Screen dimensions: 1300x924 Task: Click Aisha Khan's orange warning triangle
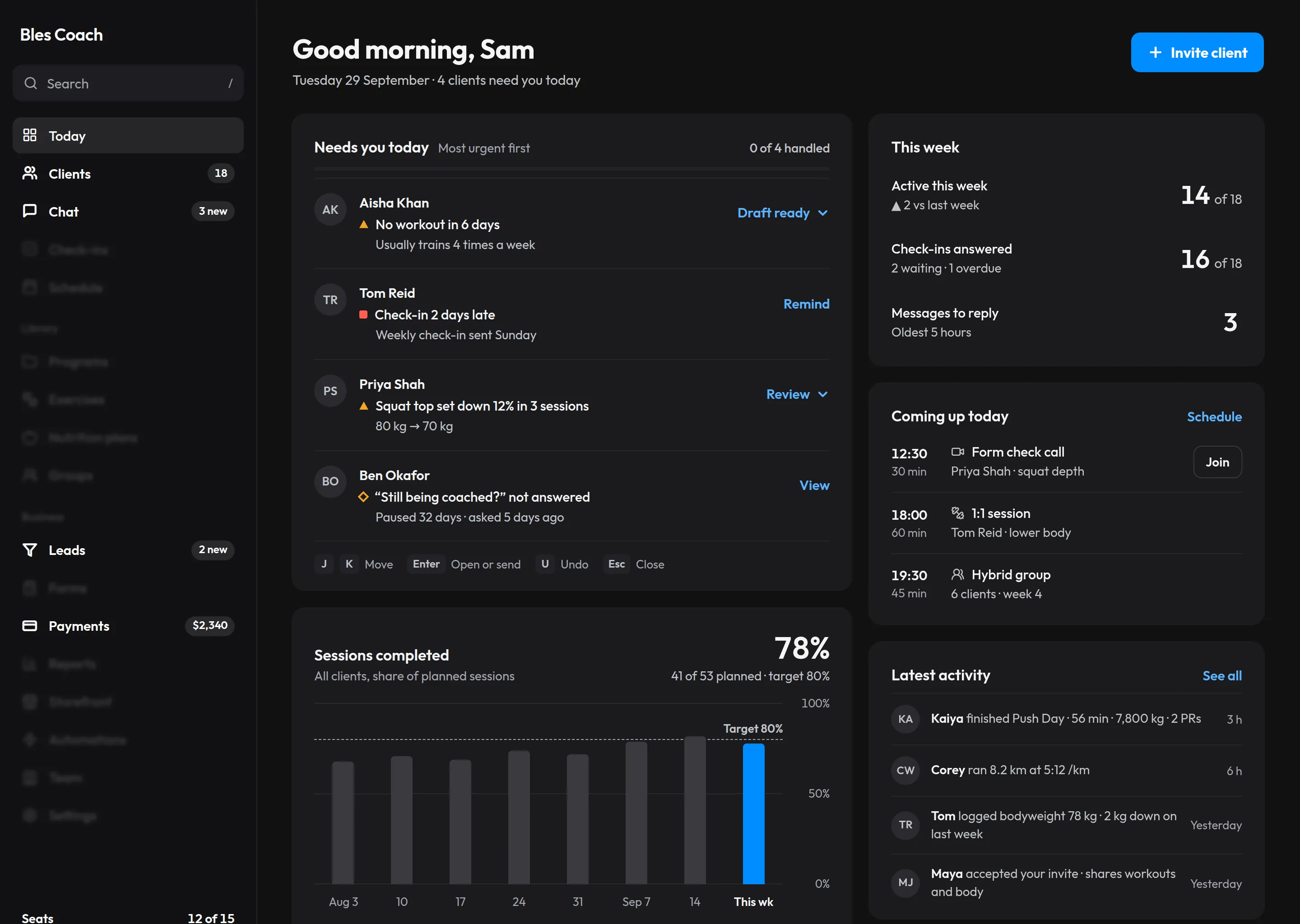[364, 225]
